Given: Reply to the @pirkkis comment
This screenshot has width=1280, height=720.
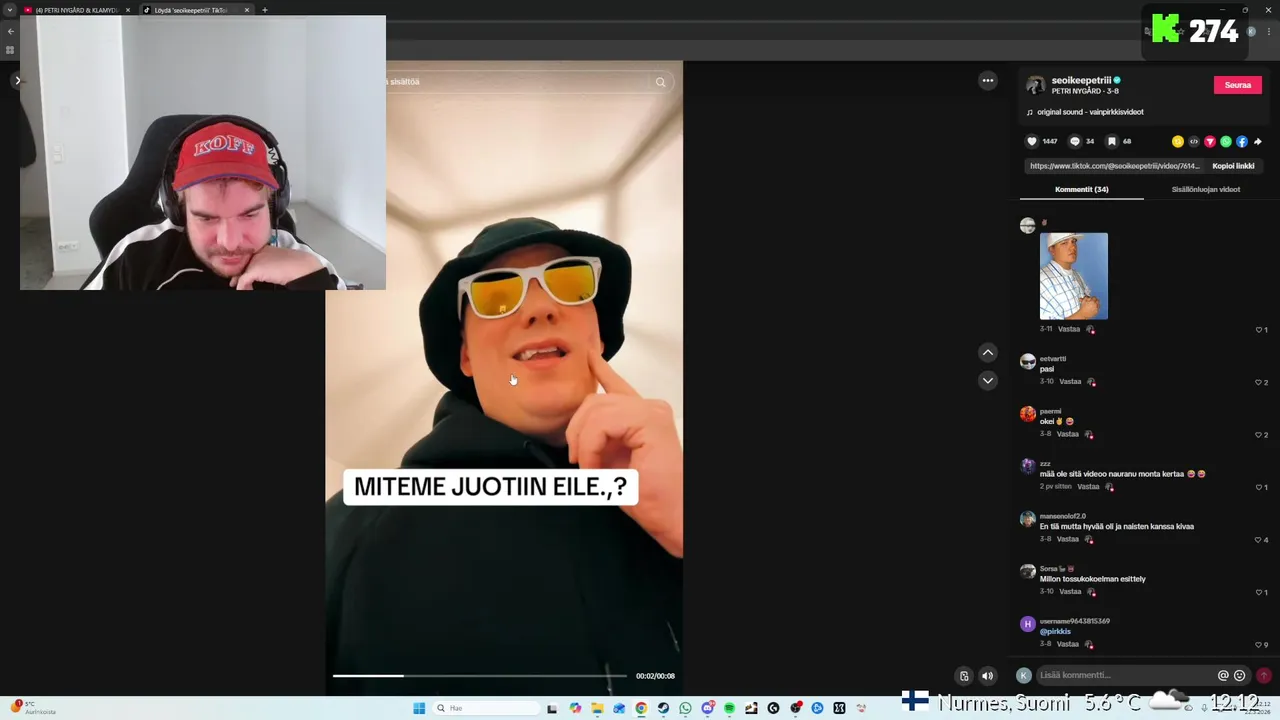Looking at the screenshot, I should click(1068, 644).
